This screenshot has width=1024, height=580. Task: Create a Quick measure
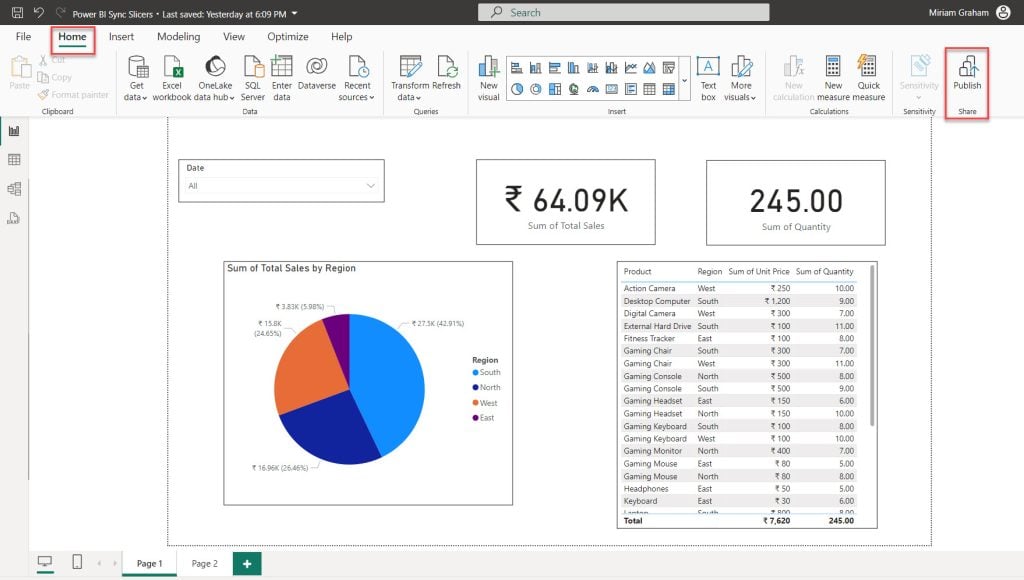coord(869,78)
